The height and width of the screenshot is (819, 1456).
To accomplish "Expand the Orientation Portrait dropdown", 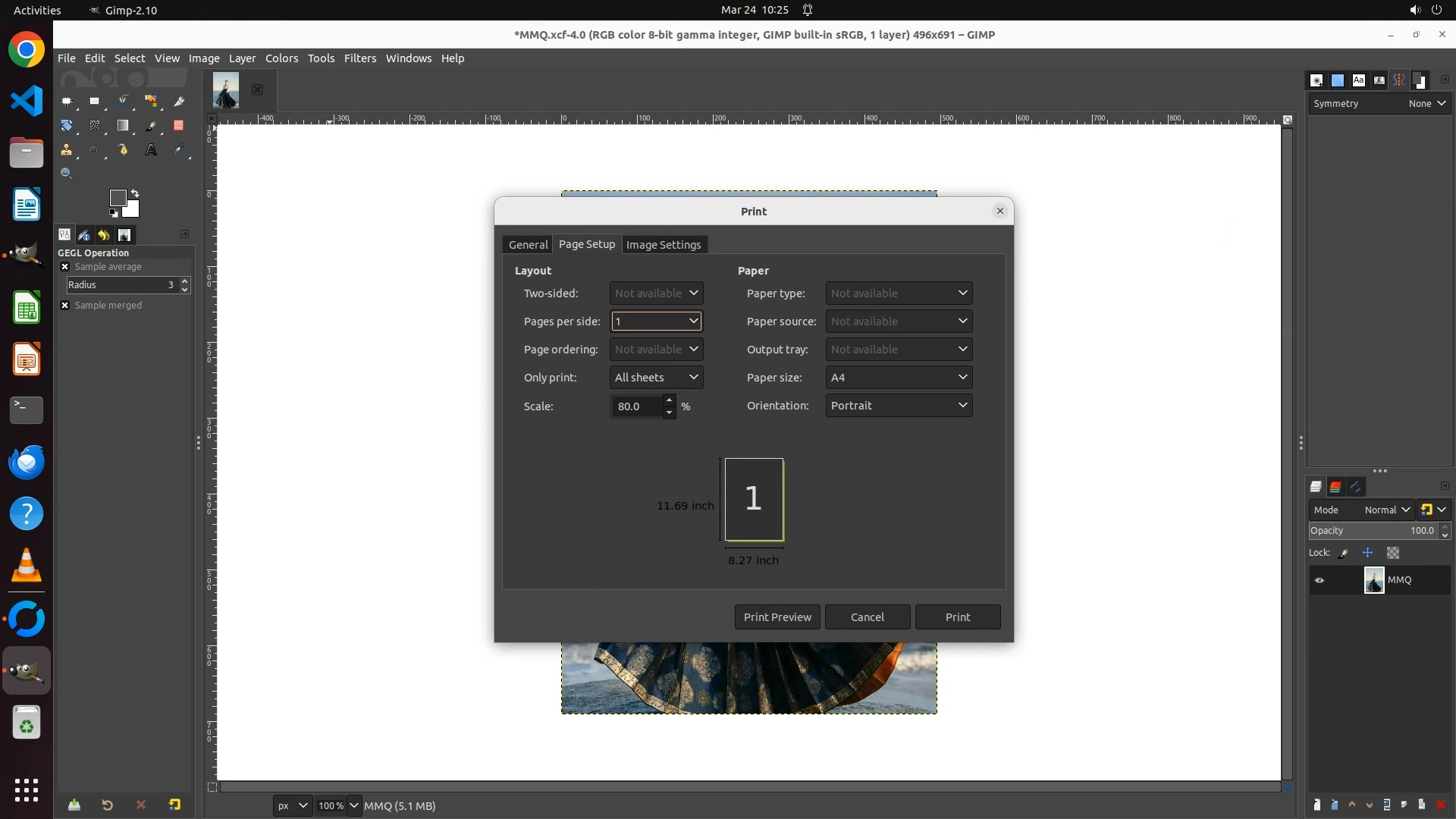I will [x=899, y=406].
